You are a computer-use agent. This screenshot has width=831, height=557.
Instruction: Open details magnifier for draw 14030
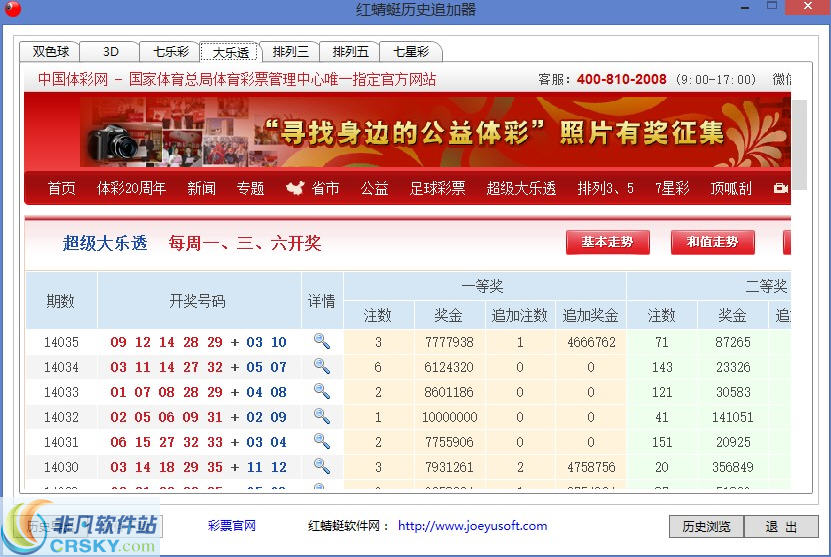[x=322, y=466]
